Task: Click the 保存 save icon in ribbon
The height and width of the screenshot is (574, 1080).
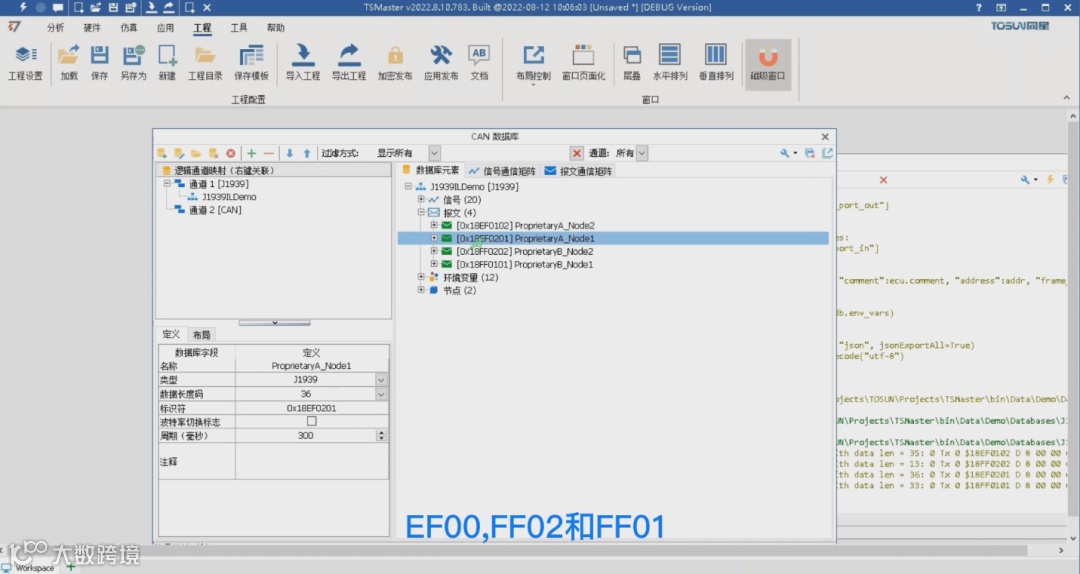Action: click(x=100, y=63)
